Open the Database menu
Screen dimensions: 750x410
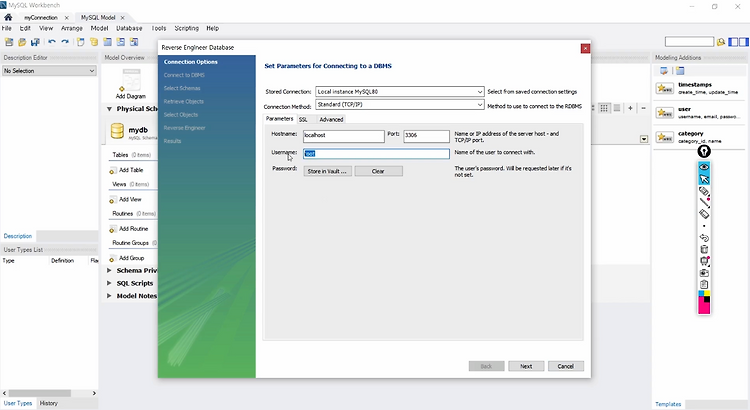(129, 29)
